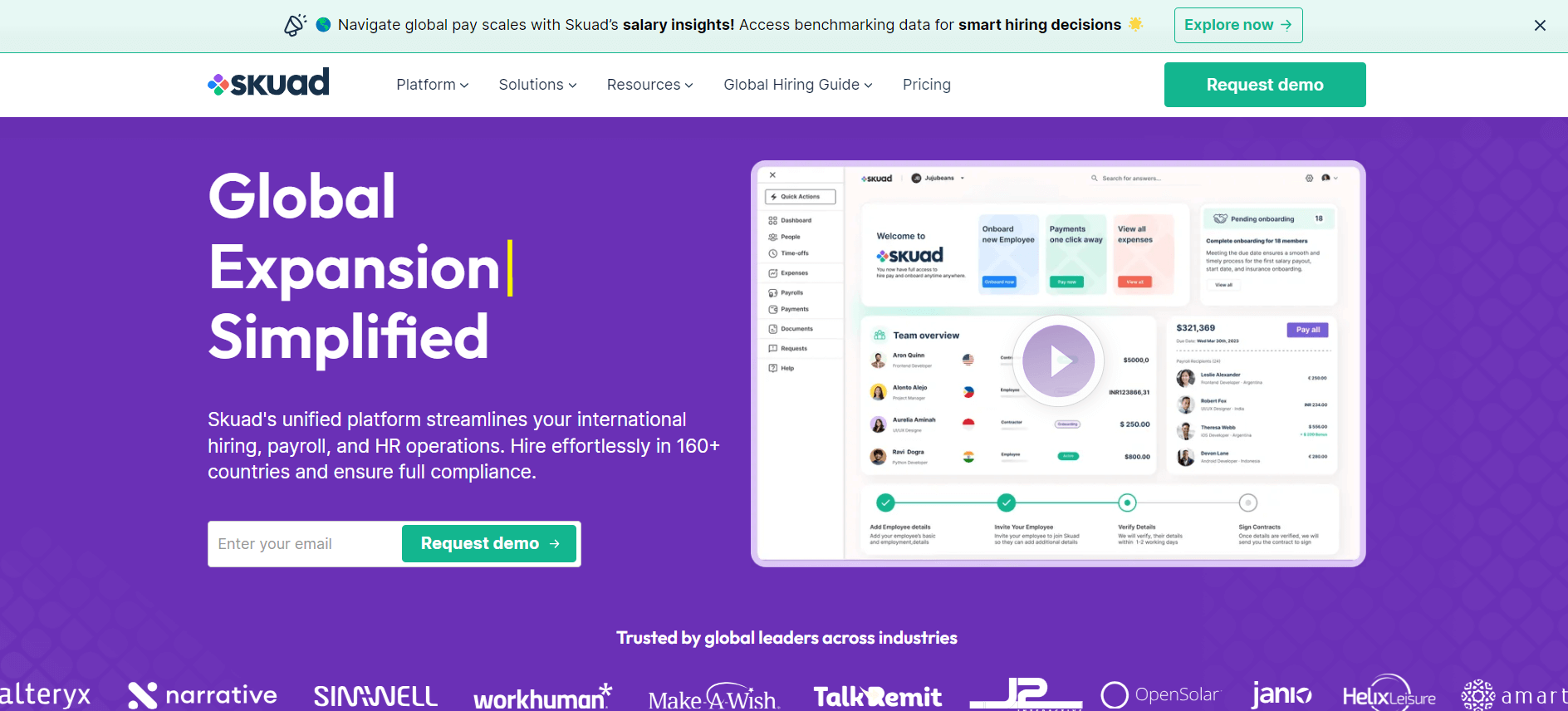Click the megaphone icon in banner

[294, 25]
